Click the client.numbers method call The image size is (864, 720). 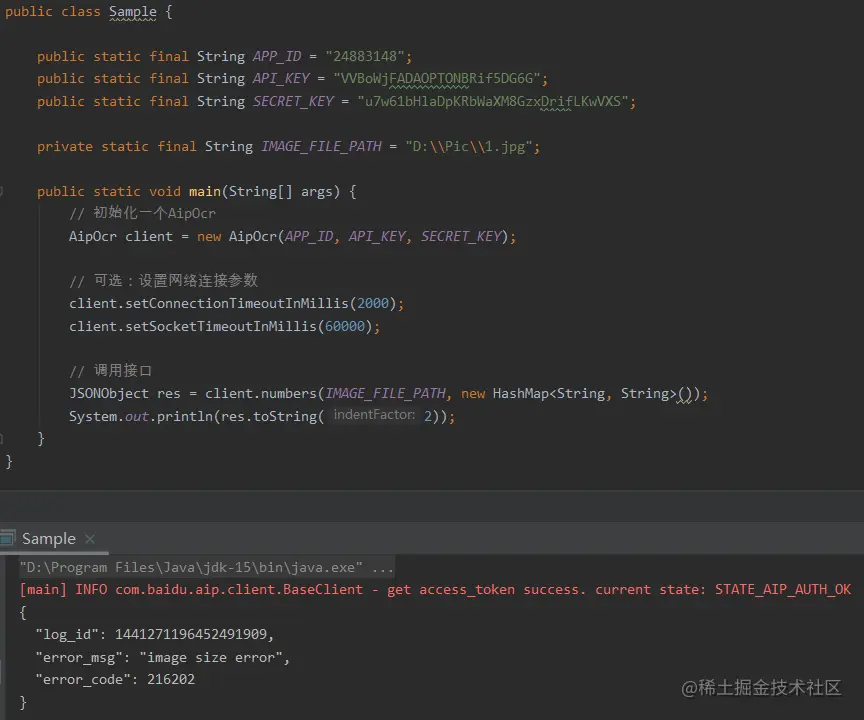pos(261,393)
